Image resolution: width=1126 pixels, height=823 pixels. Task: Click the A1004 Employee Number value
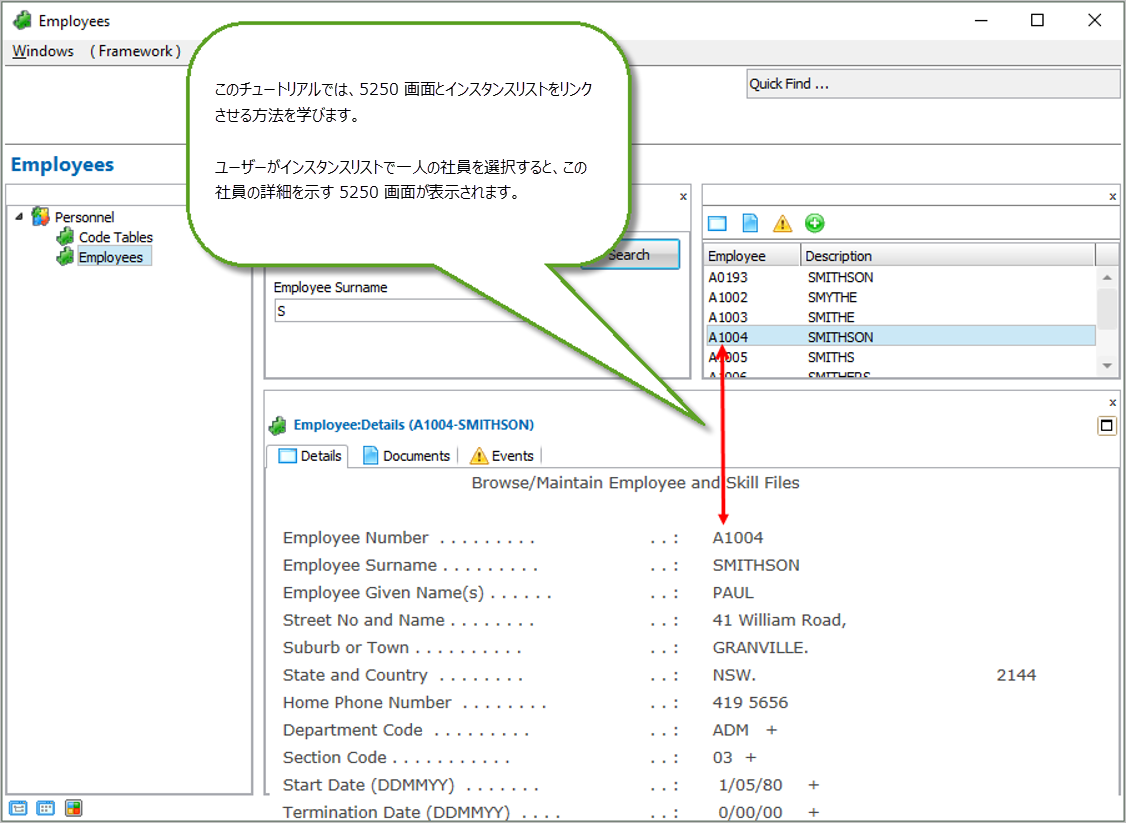click(738, 538)
